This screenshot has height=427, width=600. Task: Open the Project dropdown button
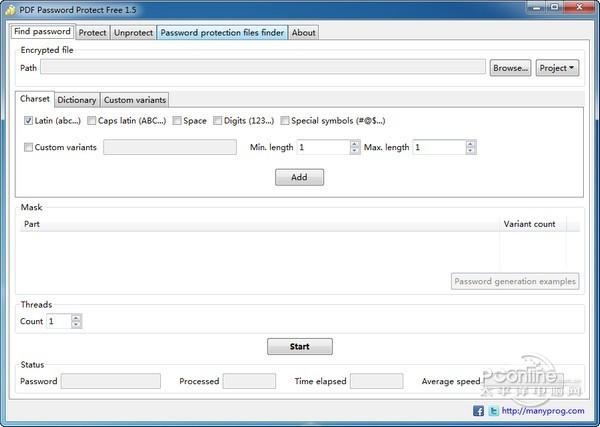click(x=557, y=68)
